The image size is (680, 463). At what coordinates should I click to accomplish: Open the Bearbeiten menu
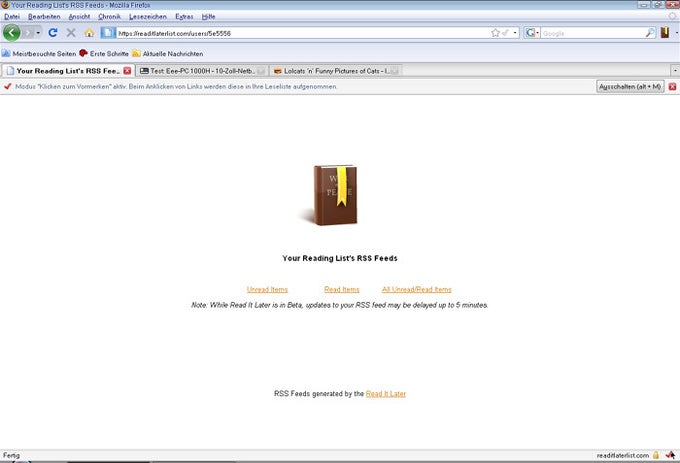pyautogui.click(x=44, y=16)
